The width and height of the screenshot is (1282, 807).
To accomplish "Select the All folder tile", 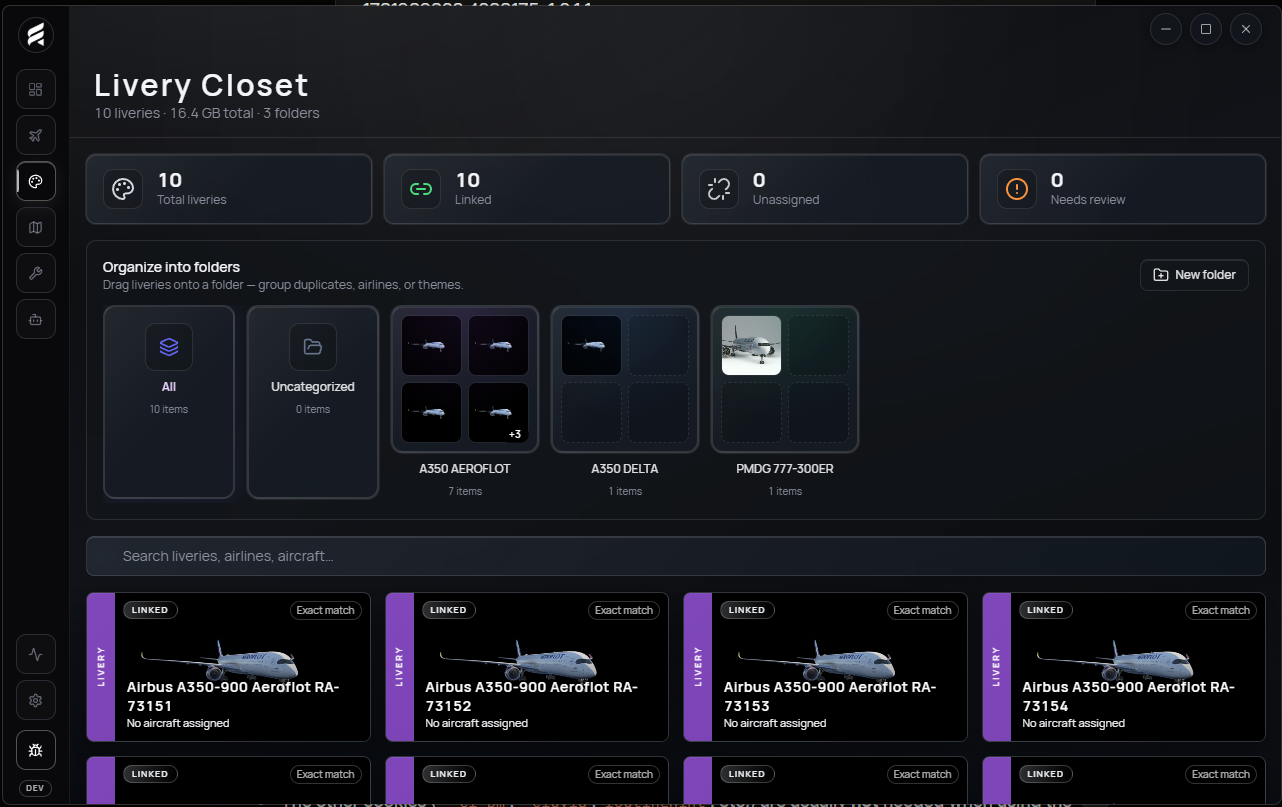I will click(169, 402).
